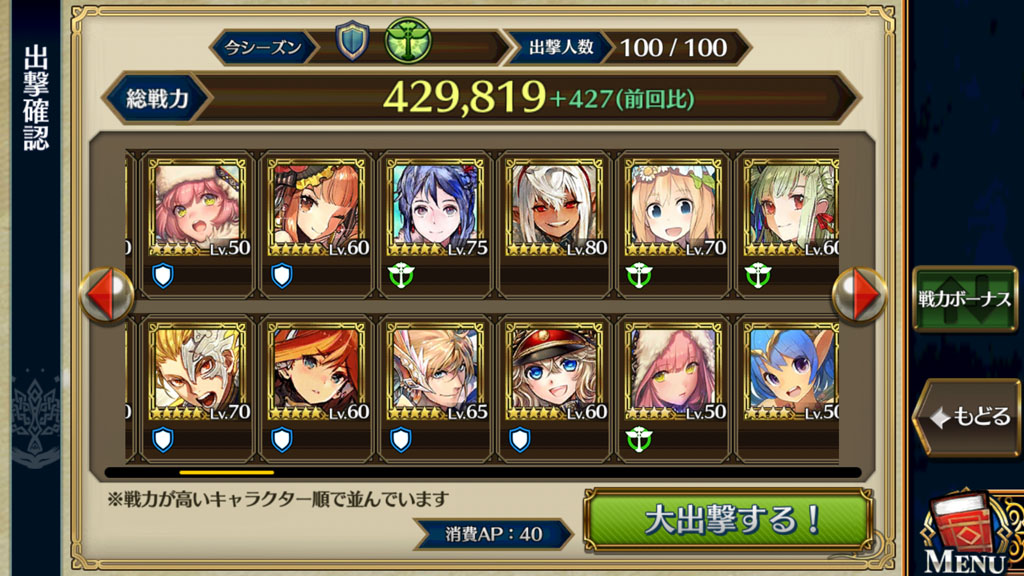Click green emblem under pink hooded Lv.50 character
This screenshot has height=576, width=1024.
[x=639, y=440]
